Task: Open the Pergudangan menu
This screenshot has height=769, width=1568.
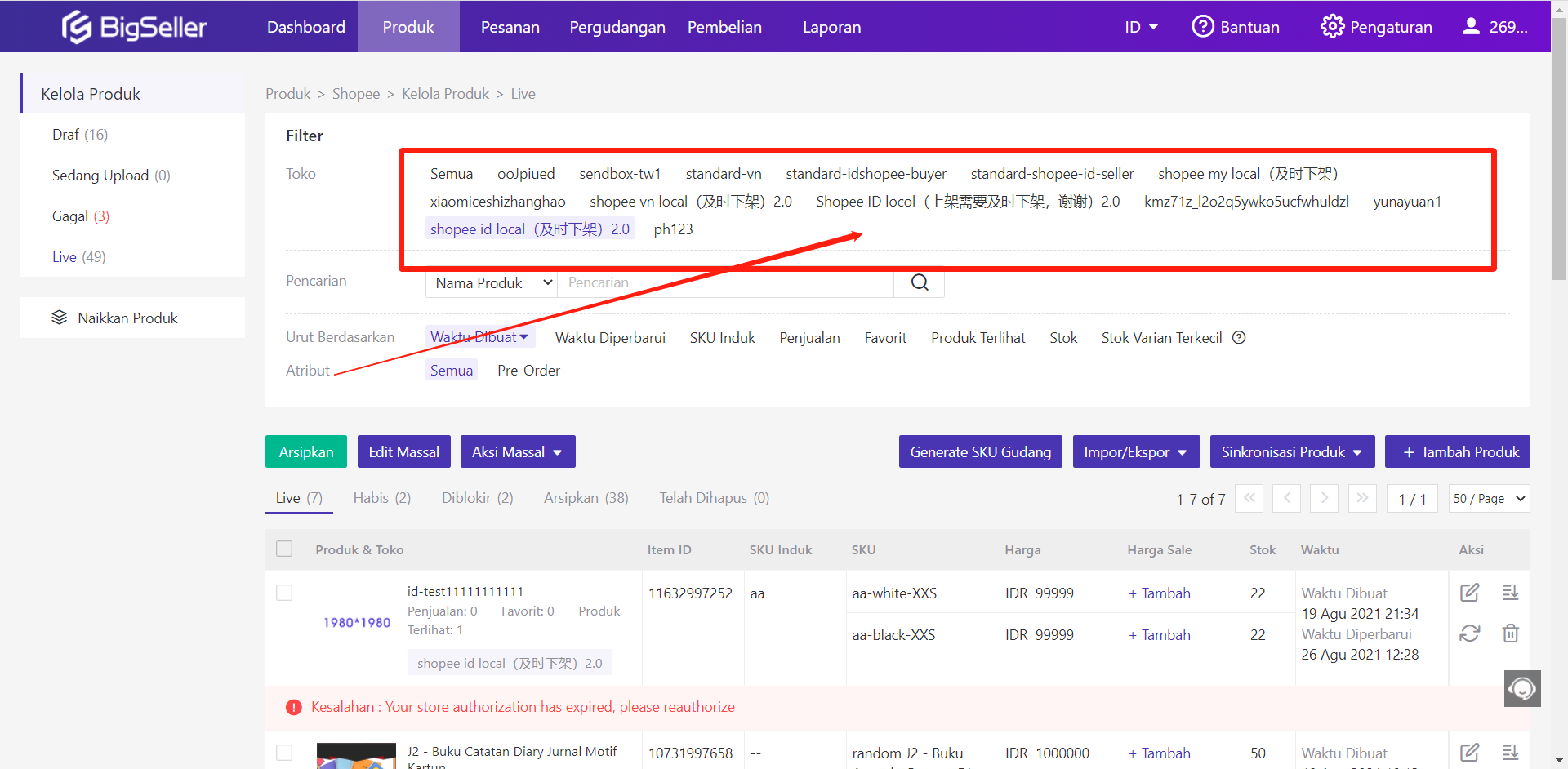Action: (617, 27)
